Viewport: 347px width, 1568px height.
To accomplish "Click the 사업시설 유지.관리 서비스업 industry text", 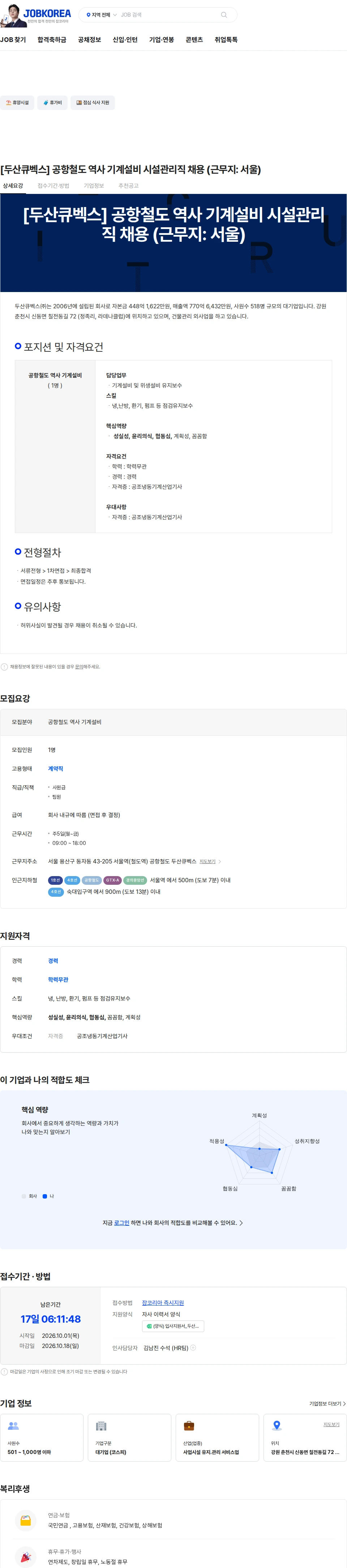I will pos(211,1452).
